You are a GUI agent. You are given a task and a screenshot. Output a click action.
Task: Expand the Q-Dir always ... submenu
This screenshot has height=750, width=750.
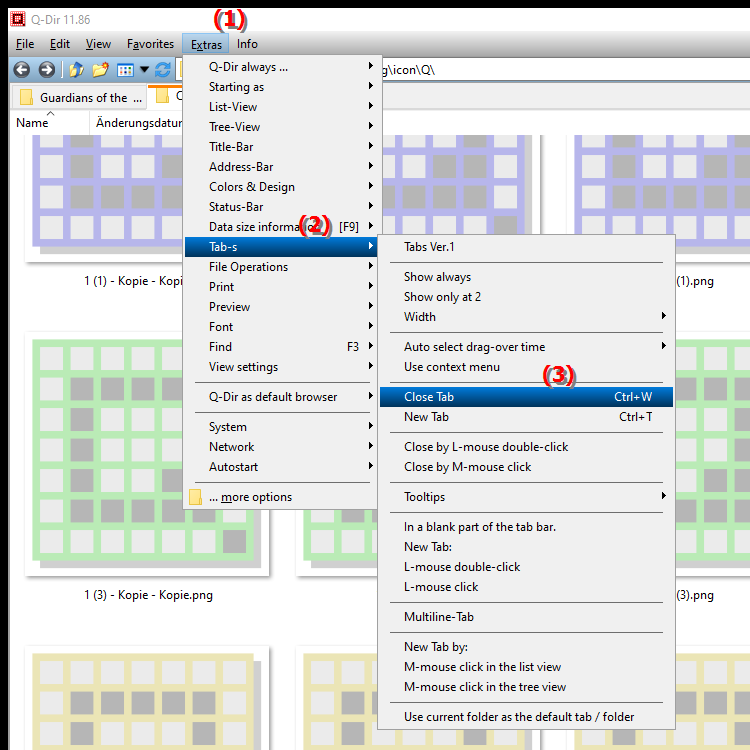pyautogui.click(x=281, y=67)
